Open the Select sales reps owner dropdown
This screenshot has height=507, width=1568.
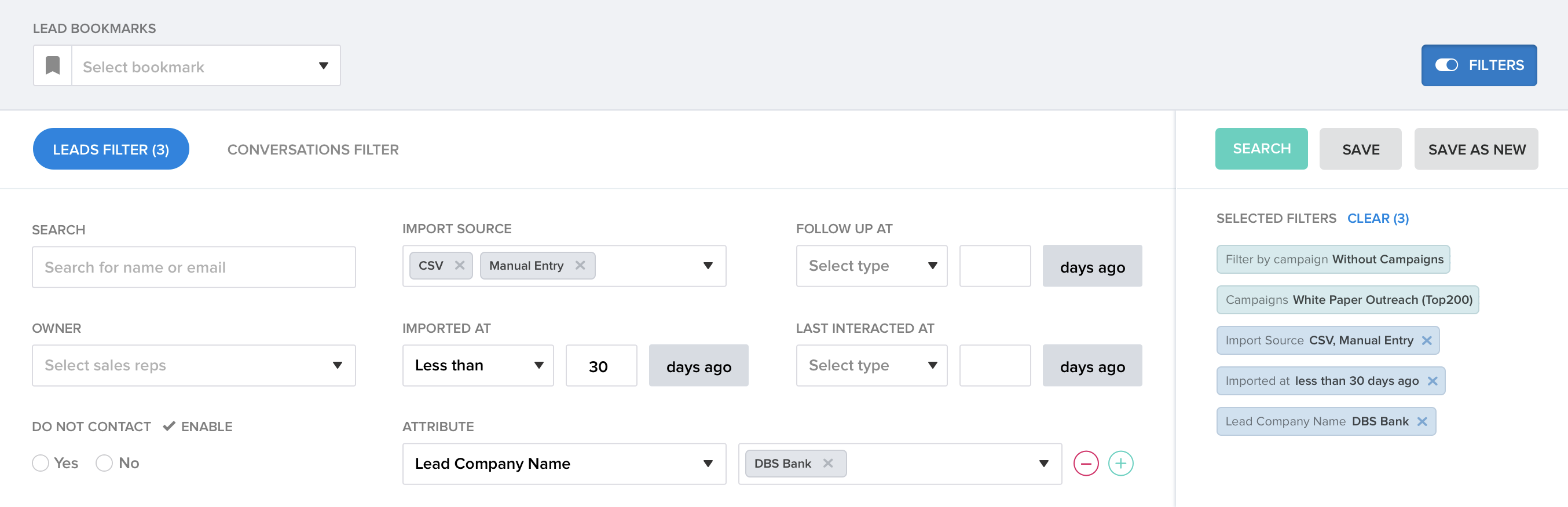pos(193,365)
